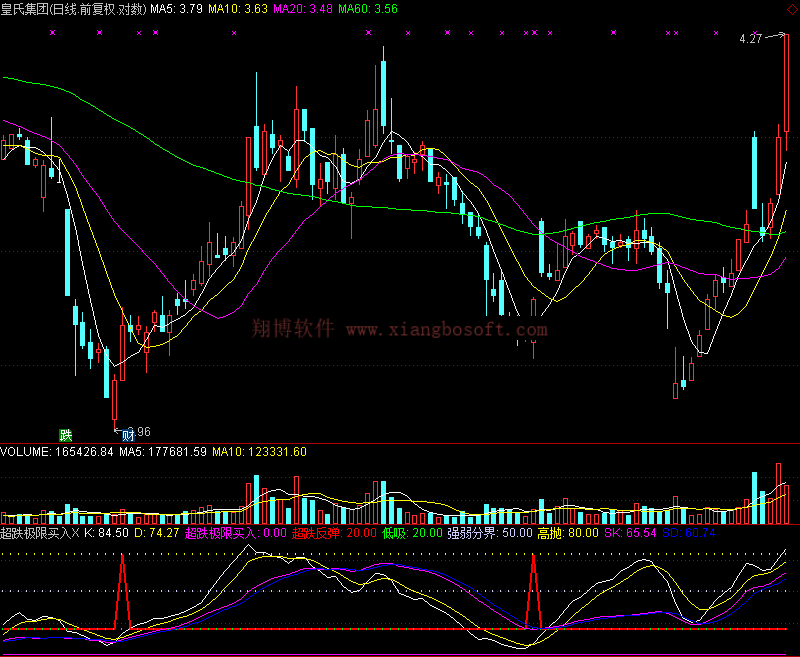Viewport: 800px width, 657px height.
Task: Click the blue 财 marker icon
Action: click(x=128, y=435)
